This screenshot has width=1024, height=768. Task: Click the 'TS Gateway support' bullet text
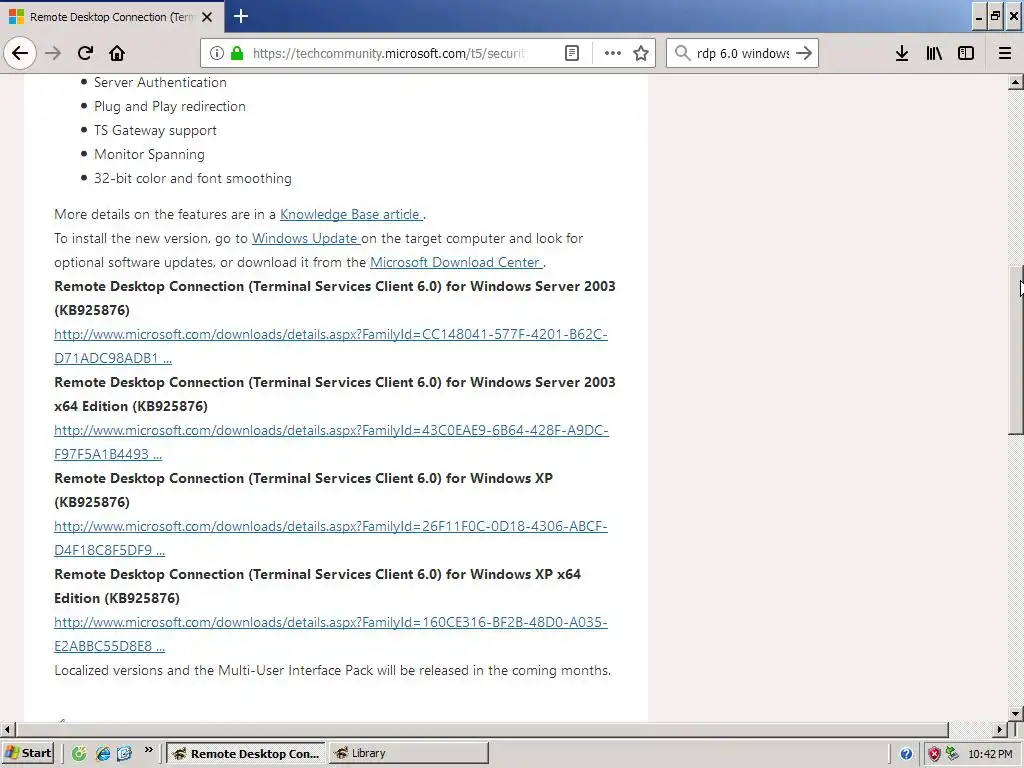click(x=155, y=130)
